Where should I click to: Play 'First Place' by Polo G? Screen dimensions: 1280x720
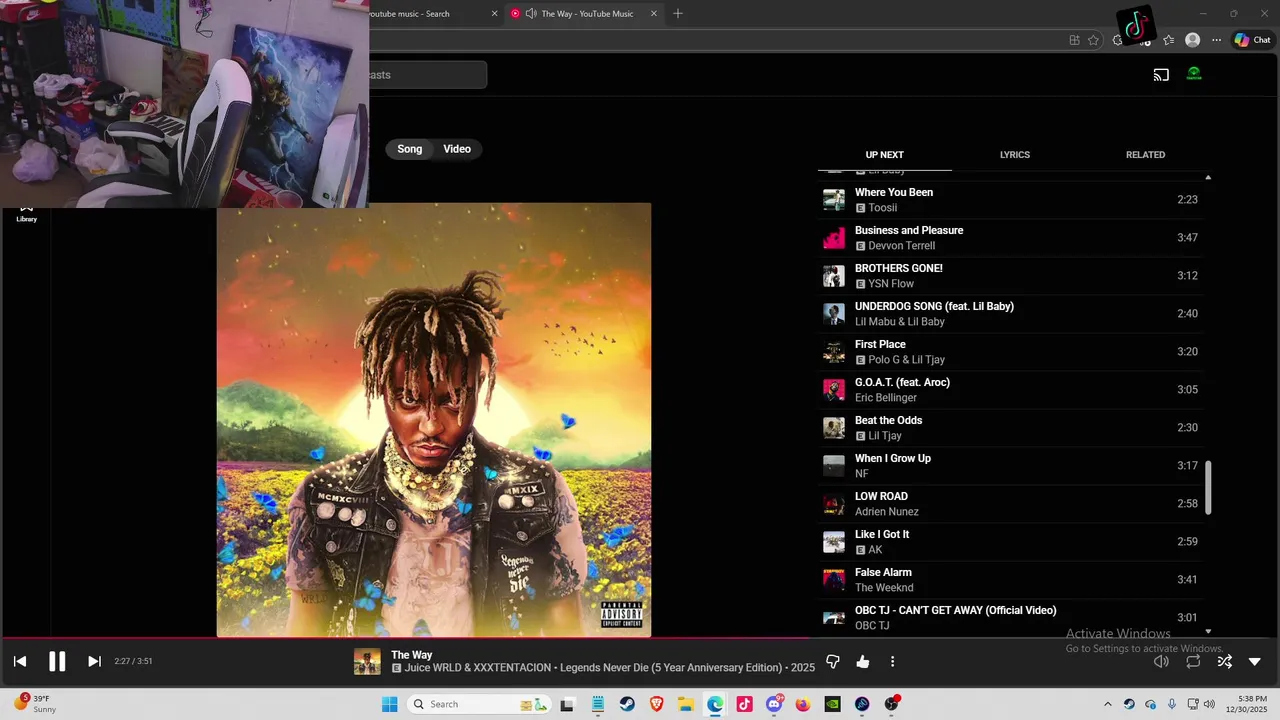click(1010, 352)
